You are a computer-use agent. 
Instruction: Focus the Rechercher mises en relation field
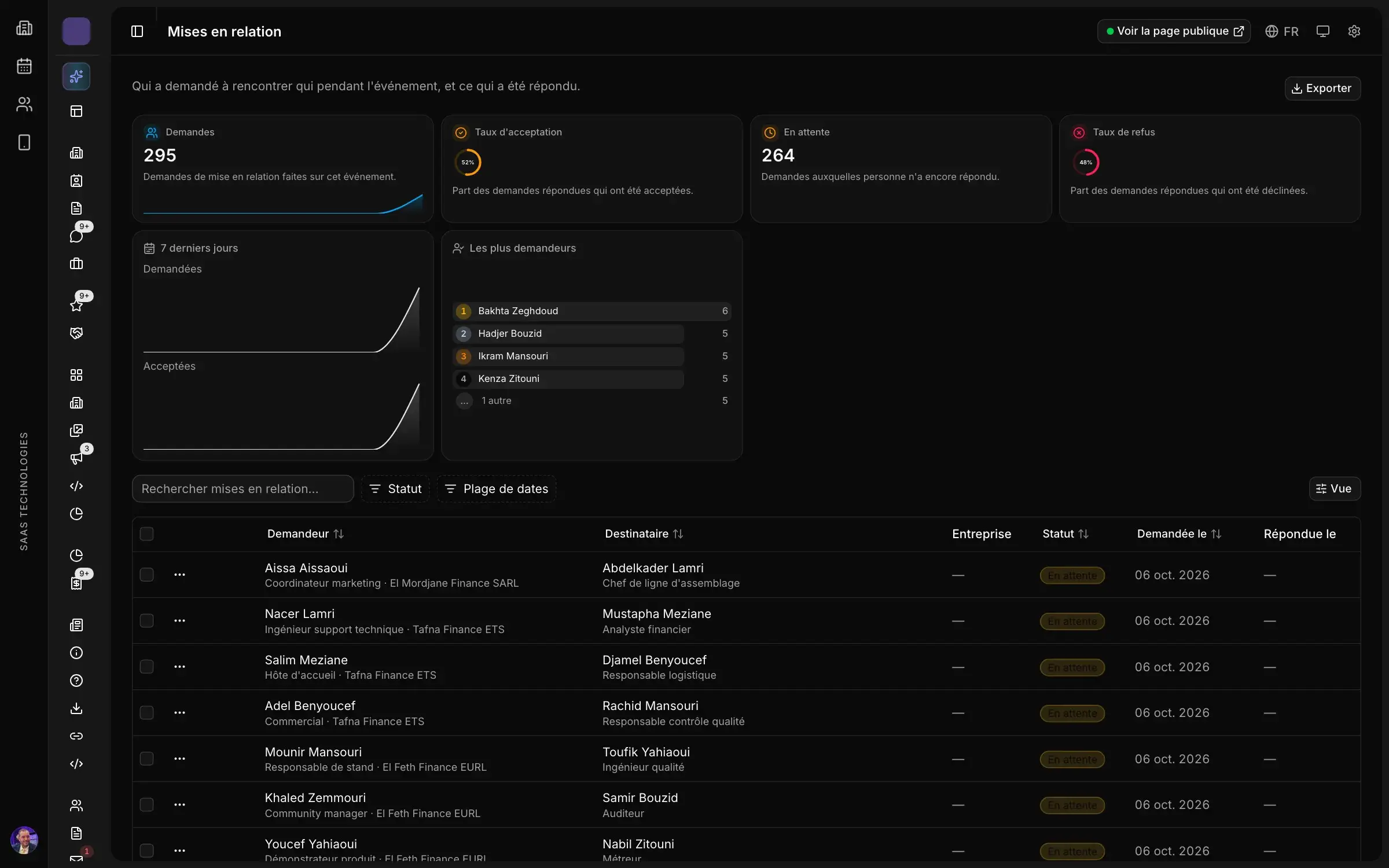(x=243, y=489)
